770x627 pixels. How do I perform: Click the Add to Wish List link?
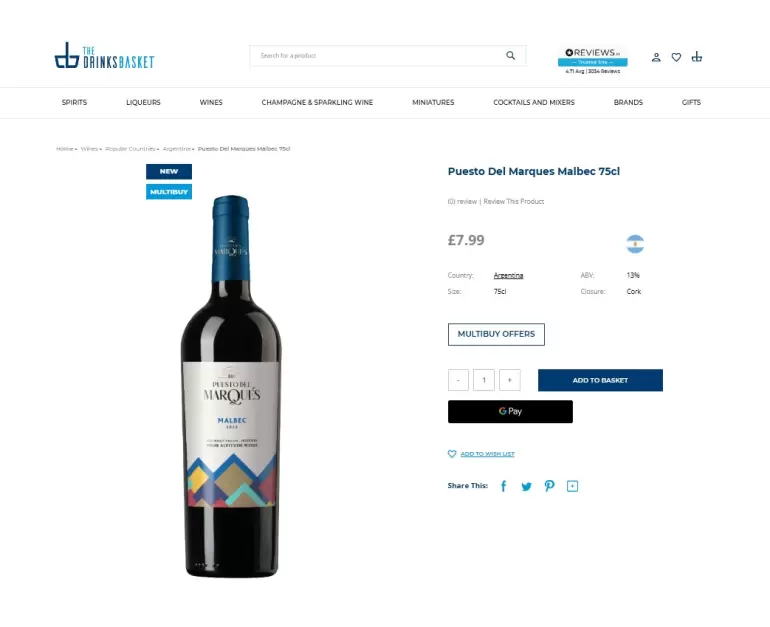487,454
